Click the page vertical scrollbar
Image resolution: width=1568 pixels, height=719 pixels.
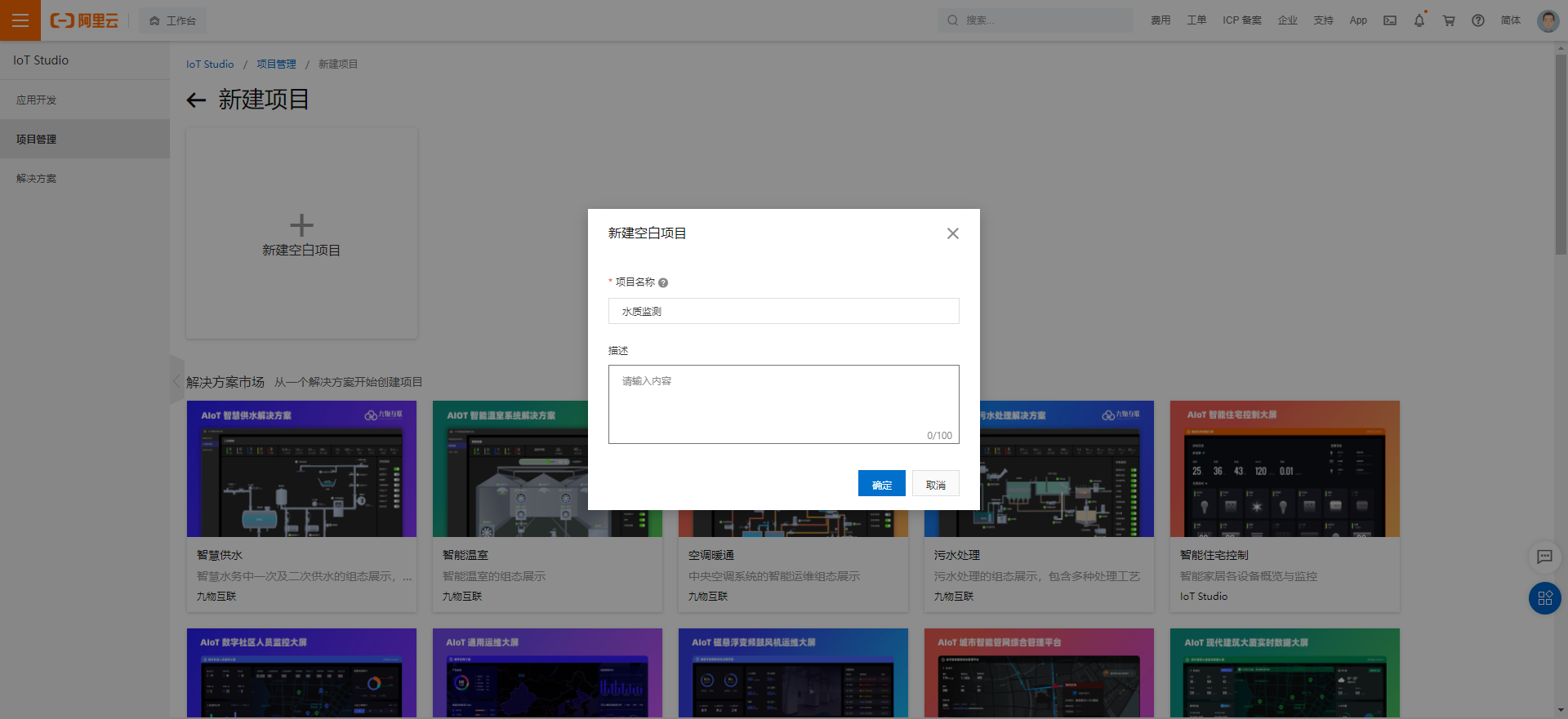point(1561,155)
